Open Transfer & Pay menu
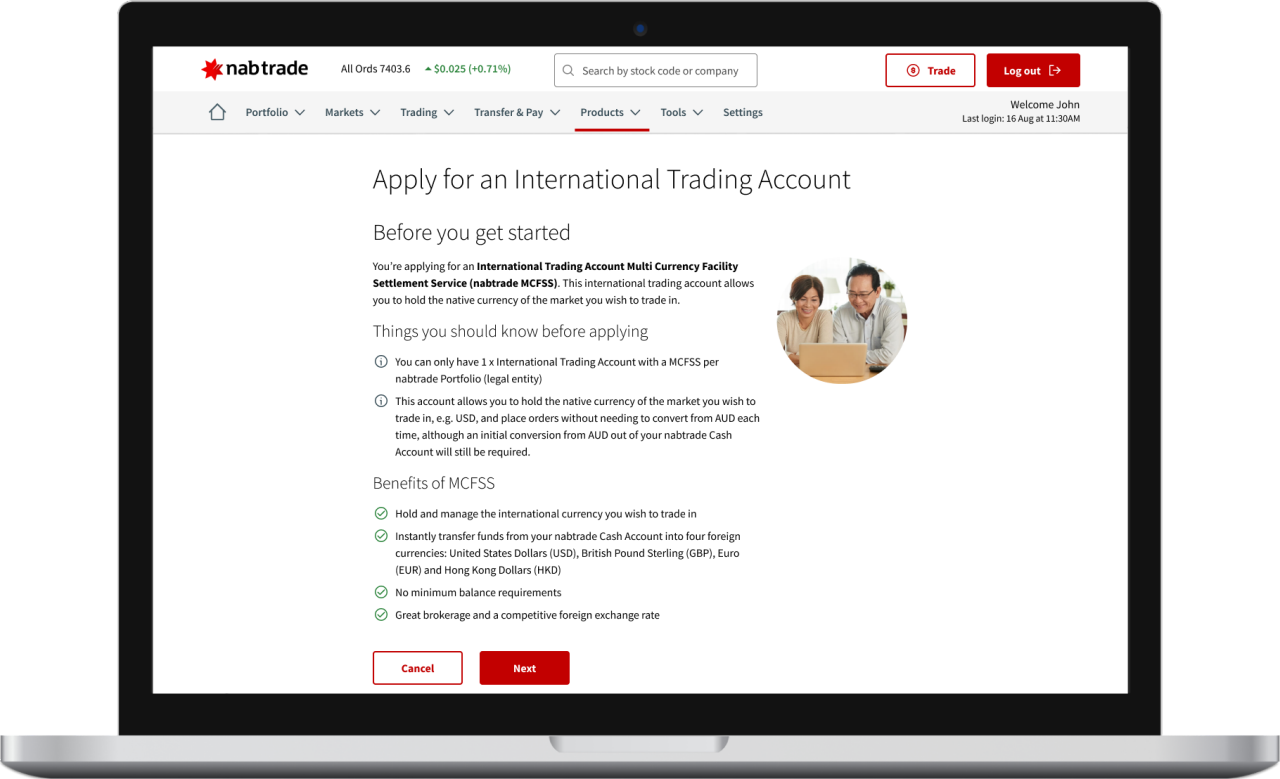Image resolution: width=1280 pixels, height=779 pixels. coord(517,113)
